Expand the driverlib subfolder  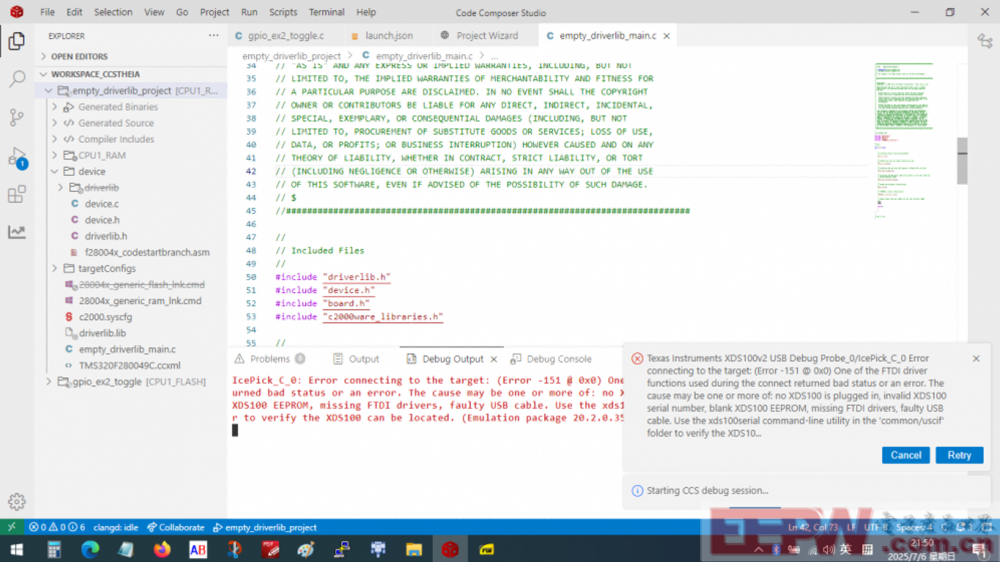tap(61, 188)
